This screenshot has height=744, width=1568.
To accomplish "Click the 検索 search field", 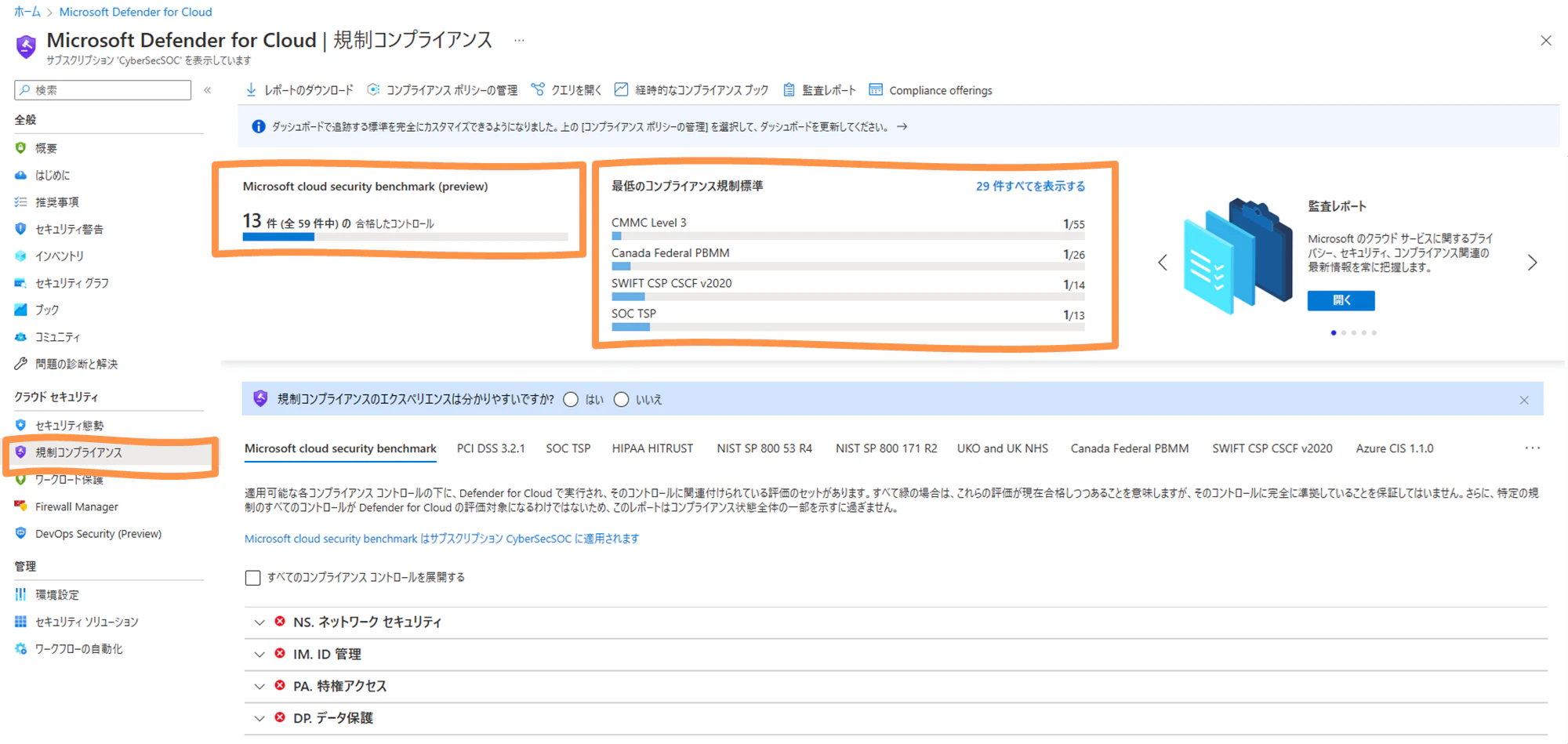I will pyautogui.click(x=103, y=90).
